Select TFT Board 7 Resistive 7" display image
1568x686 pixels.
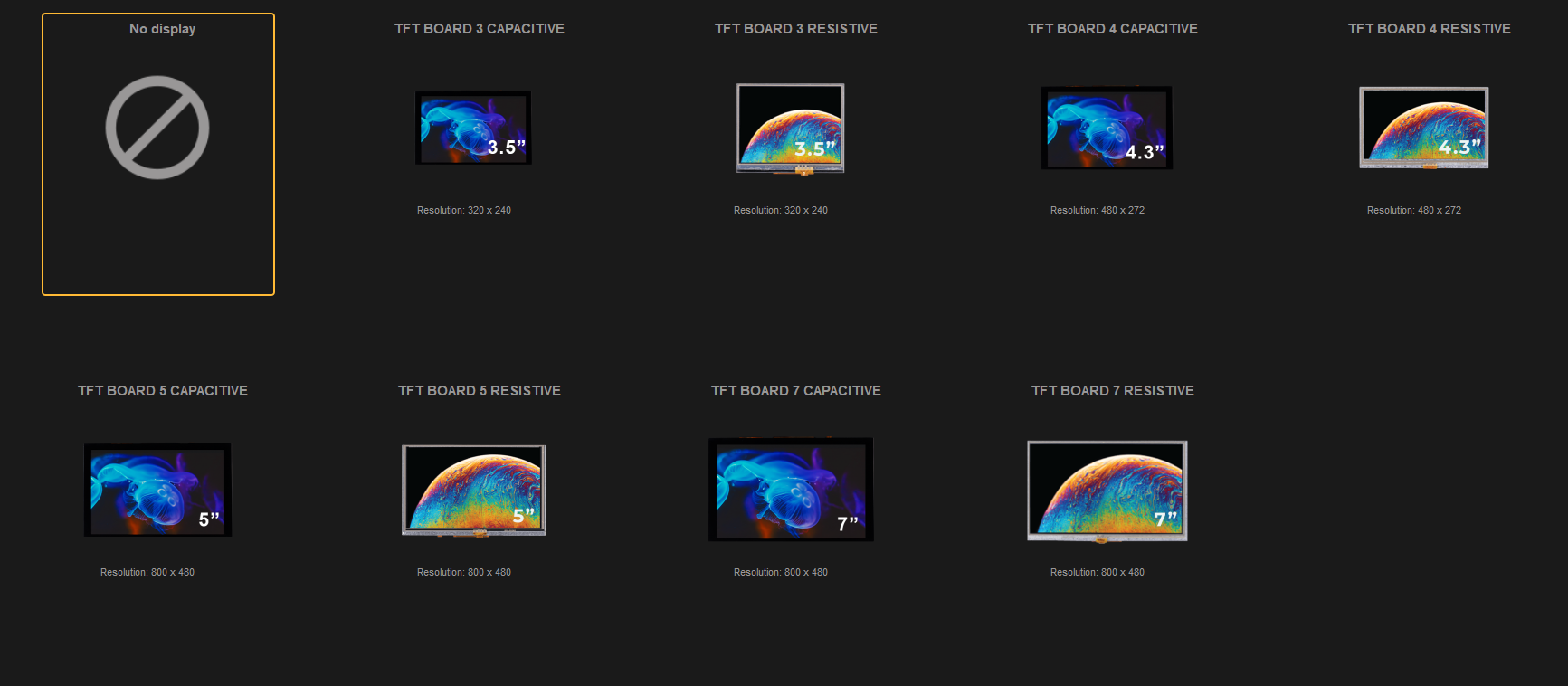point(1107,491)
